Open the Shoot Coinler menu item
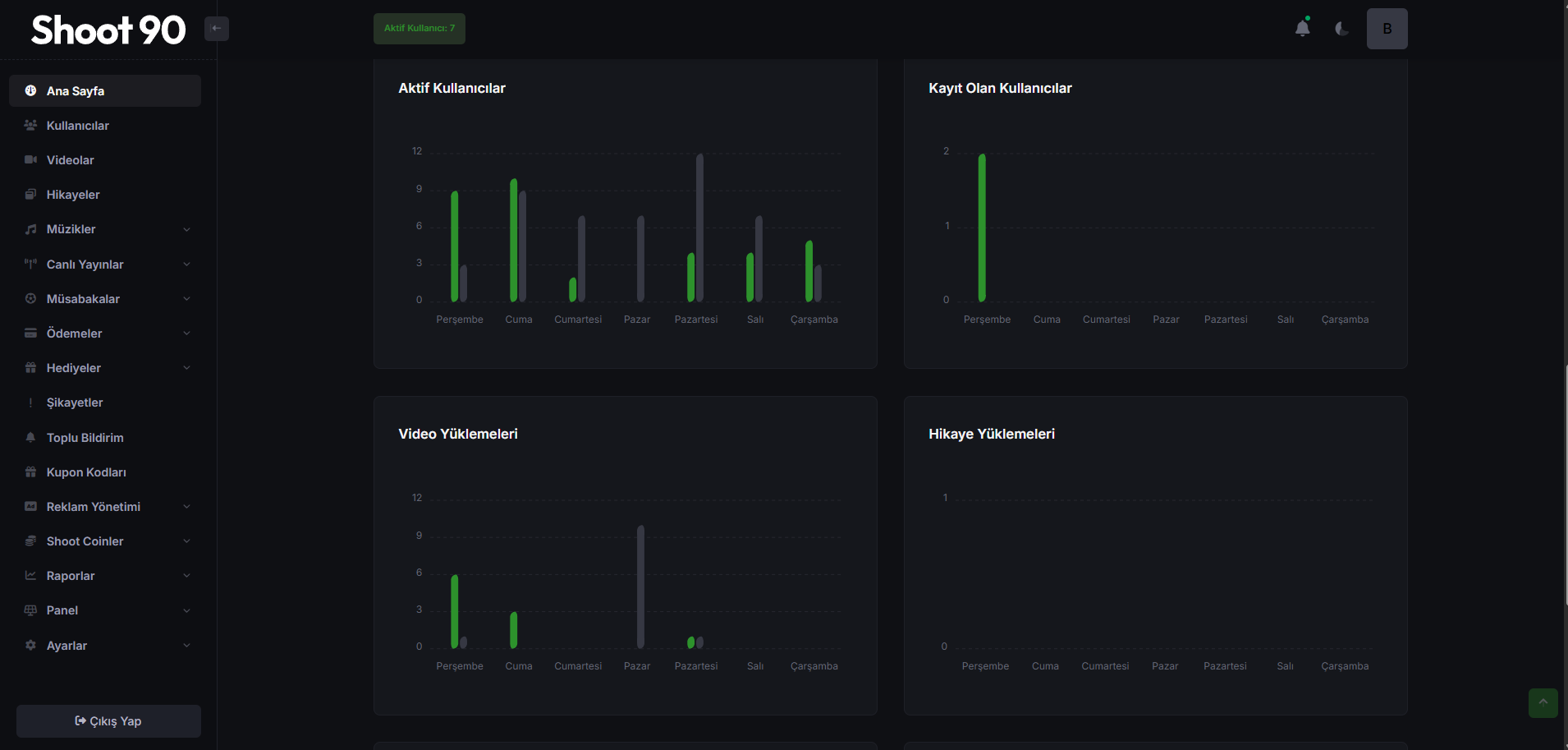Viewport: 1568px width, 750px height. pyautogui.click(x=85, y=541)
